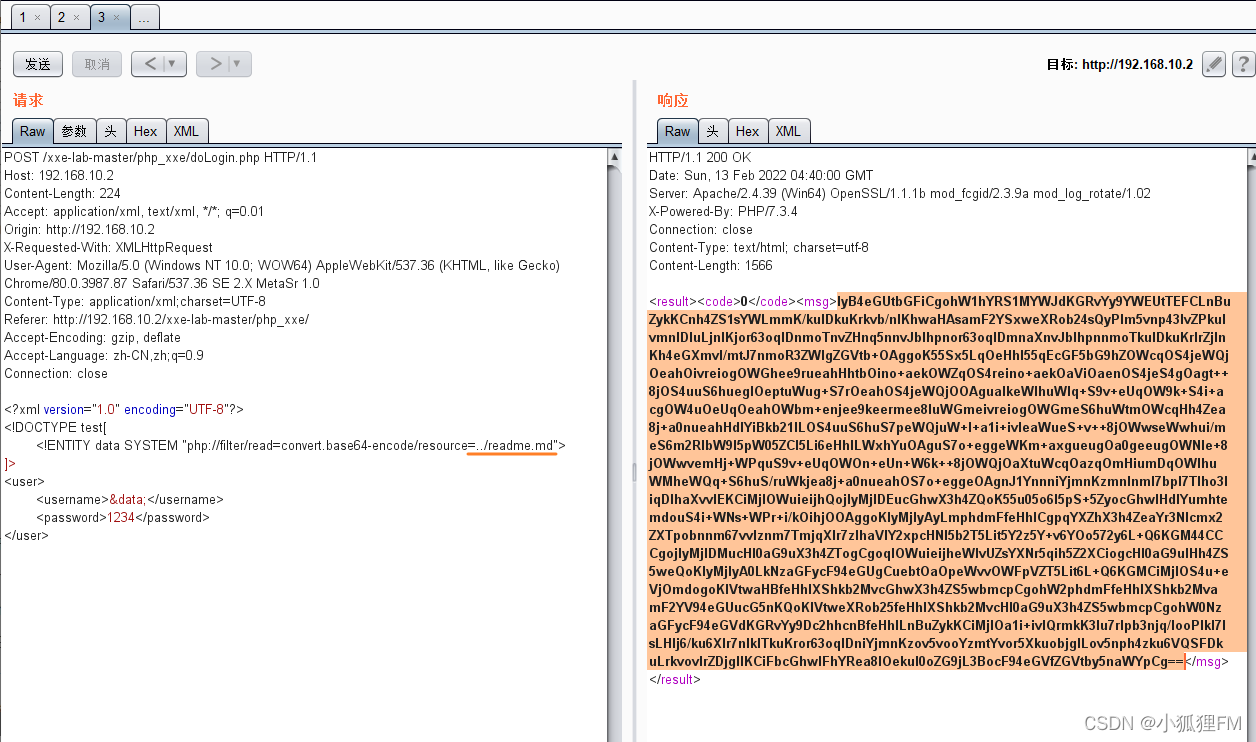Viewport: 1256px width, 742px height.
Task: Click the closing </user> tag
Action: [26, 536]
